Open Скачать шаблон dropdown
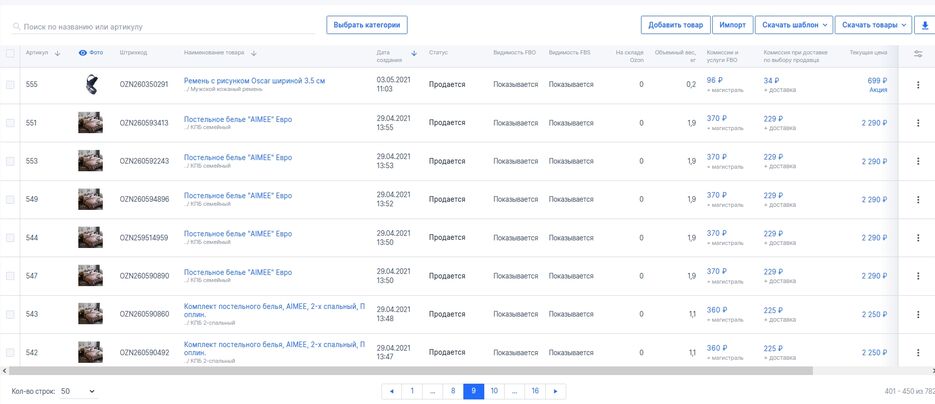Screen dimensions: 935x404 [x=794, y=25]
